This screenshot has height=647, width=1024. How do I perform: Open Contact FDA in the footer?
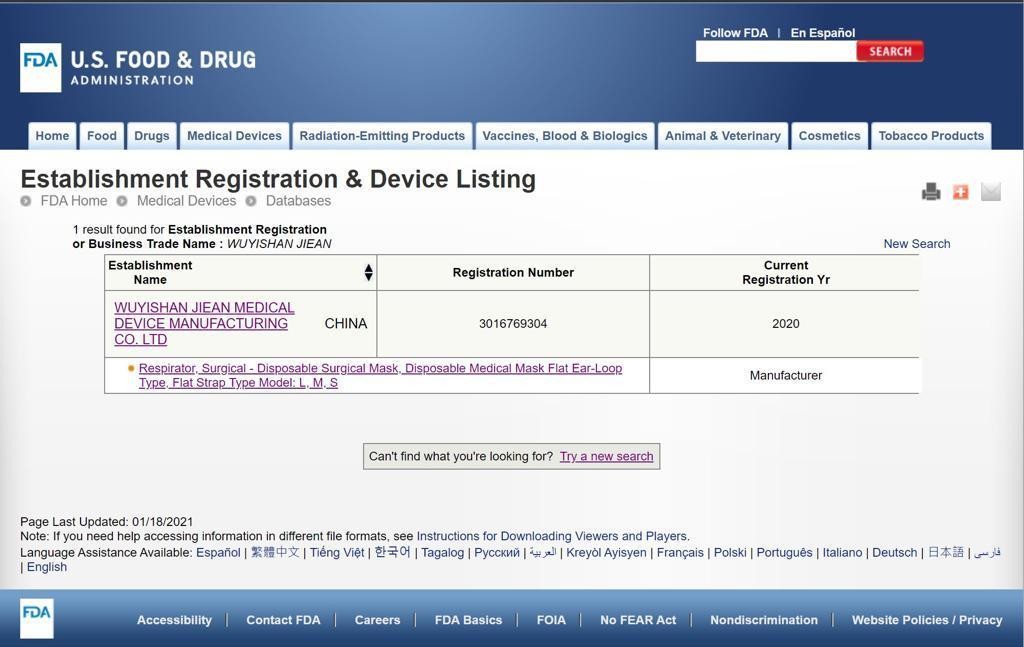tap(283, 620)
